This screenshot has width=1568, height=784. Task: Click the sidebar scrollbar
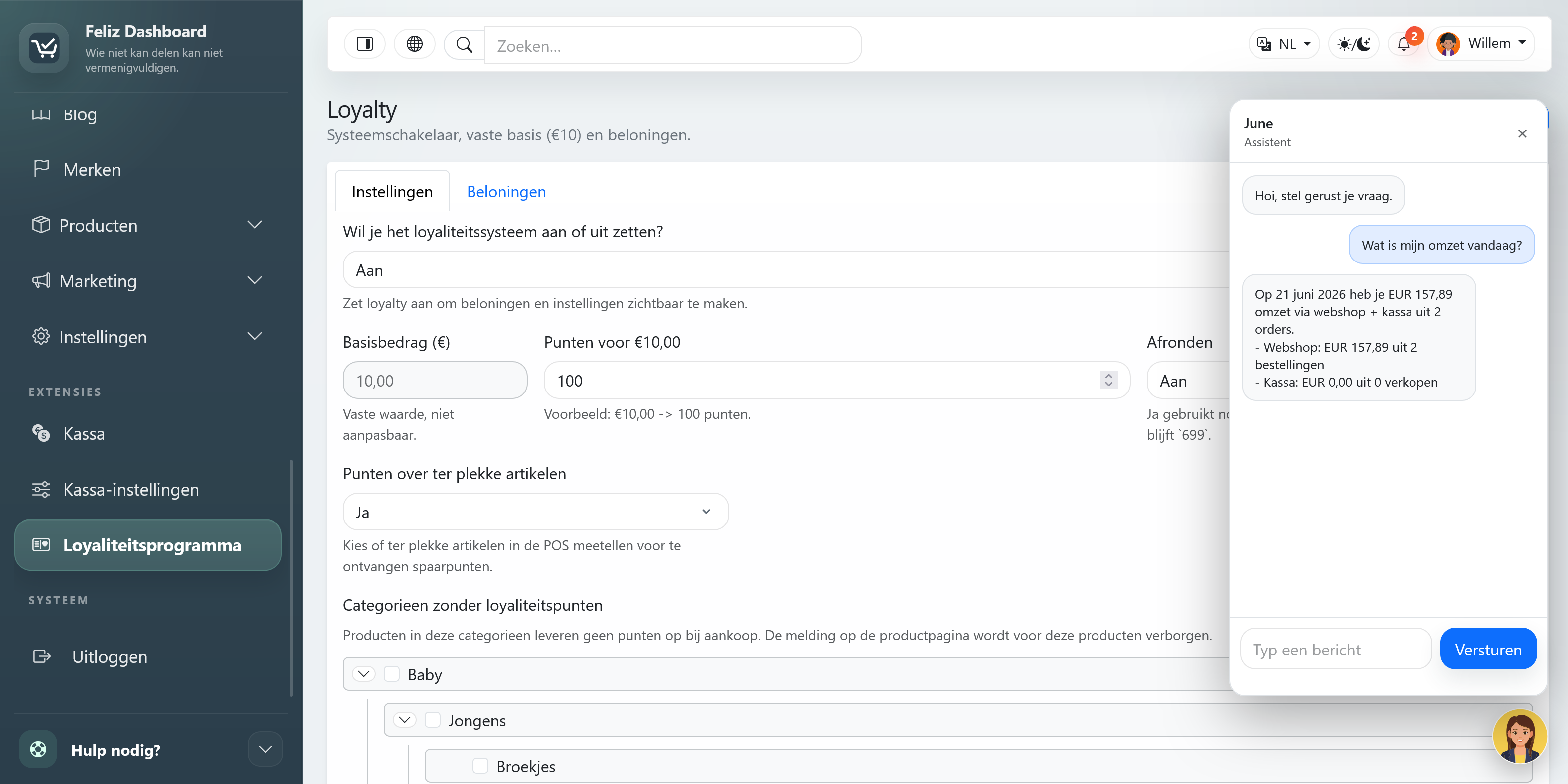[x=291, y=578]
